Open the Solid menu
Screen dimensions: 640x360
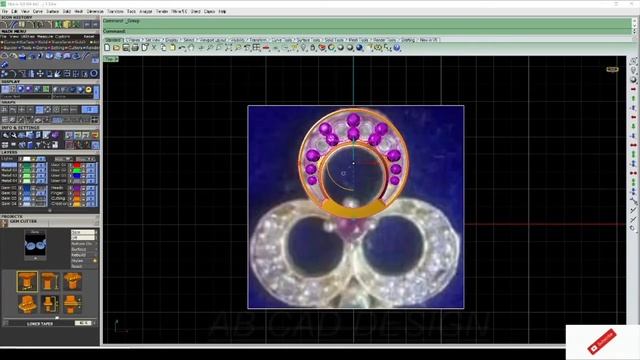(67, 11)
